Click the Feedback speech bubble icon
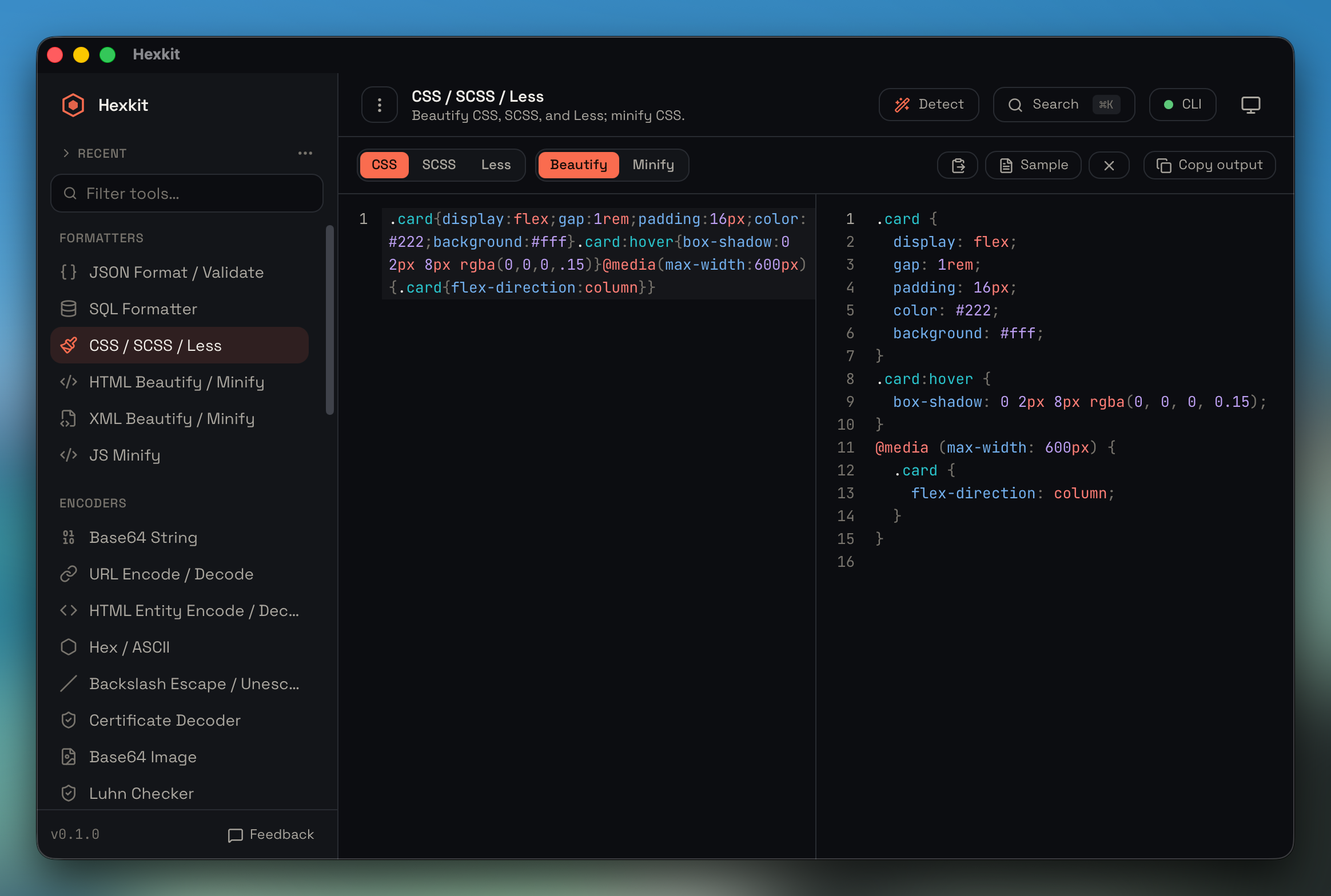Screen dimensions: 1331x896 click(235, 835)
